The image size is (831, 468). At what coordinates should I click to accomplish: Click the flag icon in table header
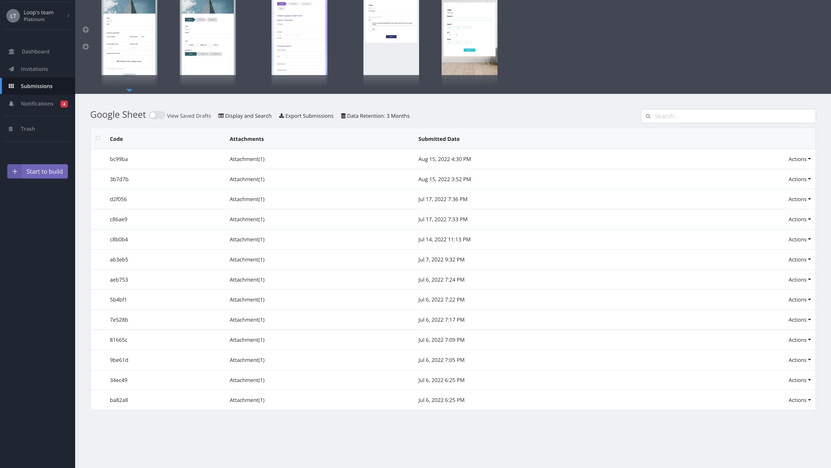tap(98, 139)
